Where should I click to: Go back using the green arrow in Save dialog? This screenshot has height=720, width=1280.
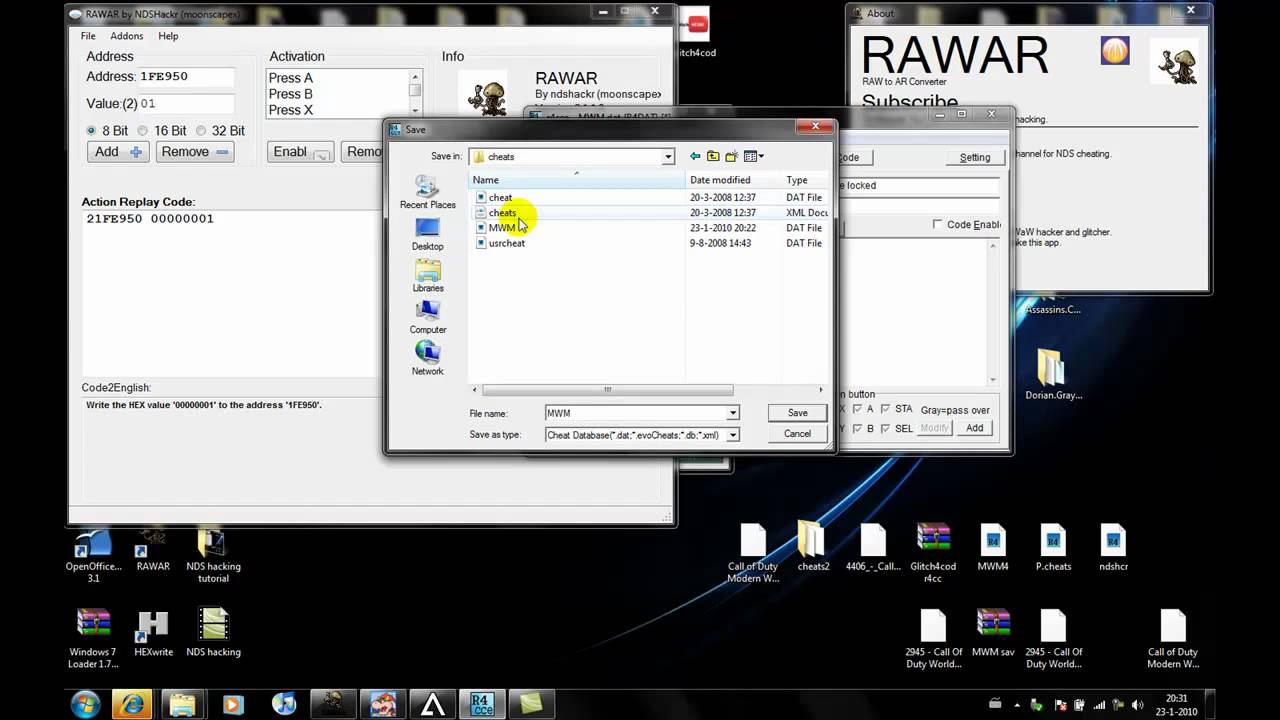point(695,156)
